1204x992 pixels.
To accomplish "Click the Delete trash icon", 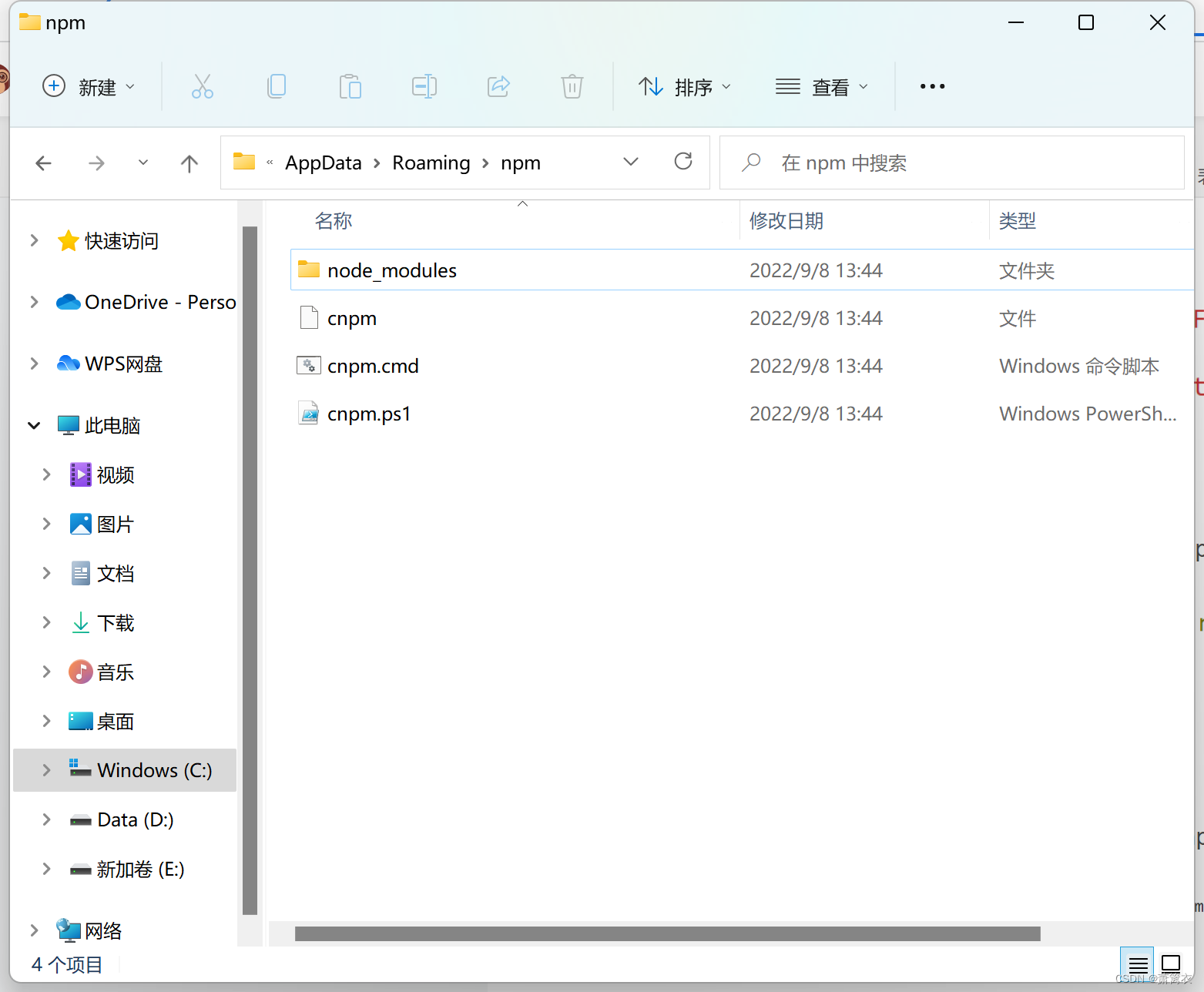I will point(572,86).
